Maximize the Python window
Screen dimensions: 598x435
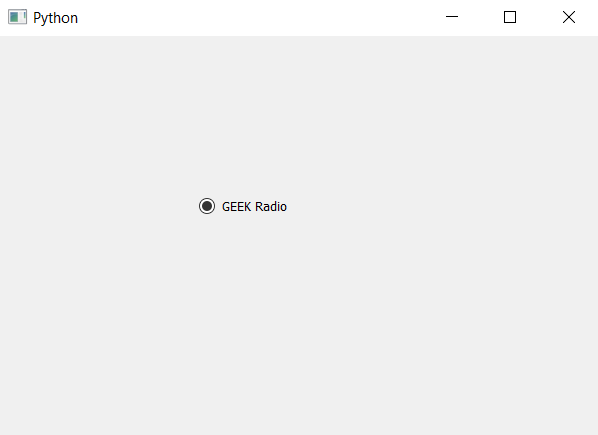[x=510, y=17]
